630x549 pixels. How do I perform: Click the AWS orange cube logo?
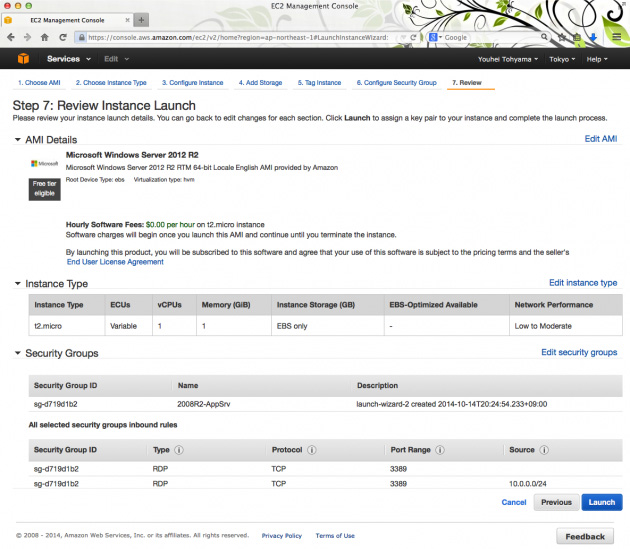coord(23,59)
